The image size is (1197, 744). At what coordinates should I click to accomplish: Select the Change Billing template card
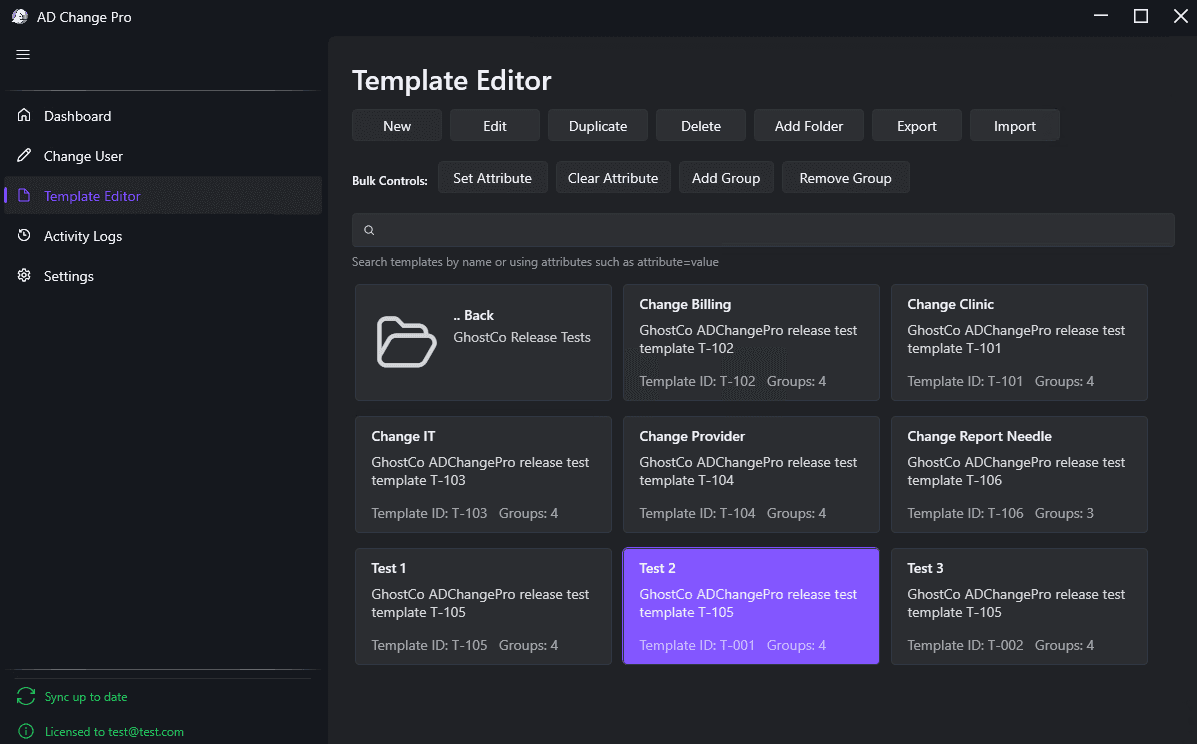coord(751,342)
